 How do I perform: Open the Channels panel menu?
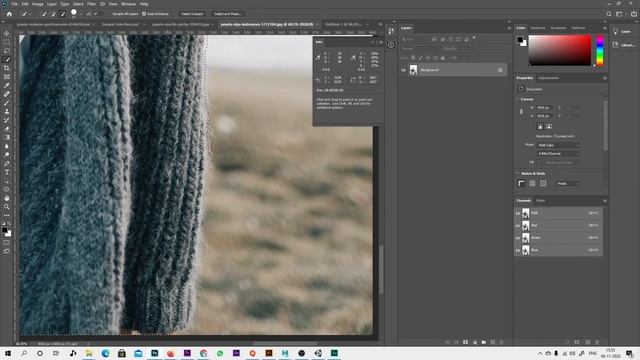[x=604, y=201]
